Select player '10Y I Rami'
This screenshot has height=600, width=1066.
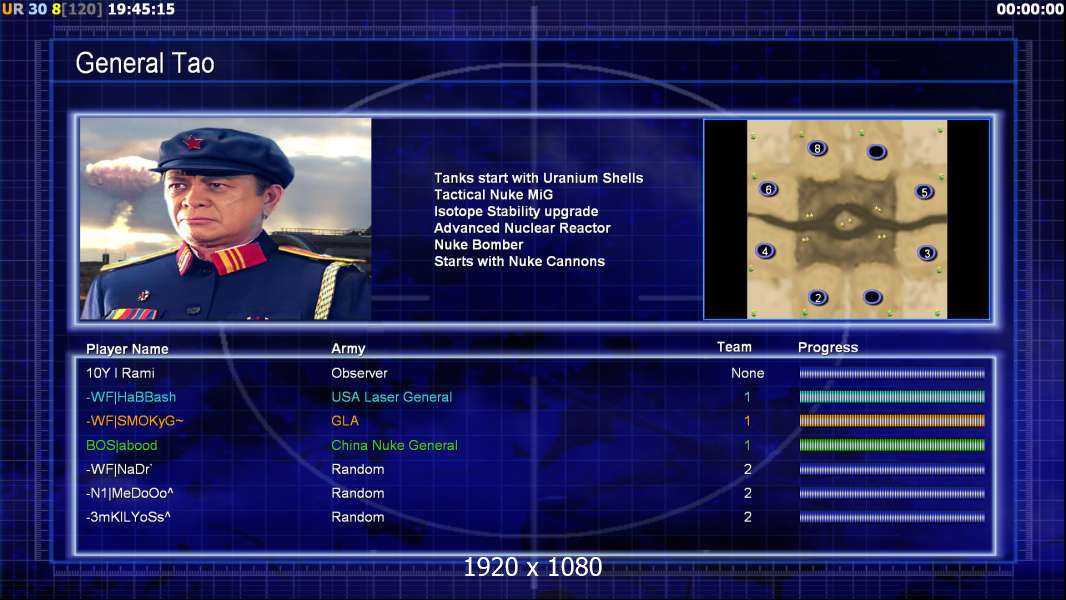tap(120, 373)
